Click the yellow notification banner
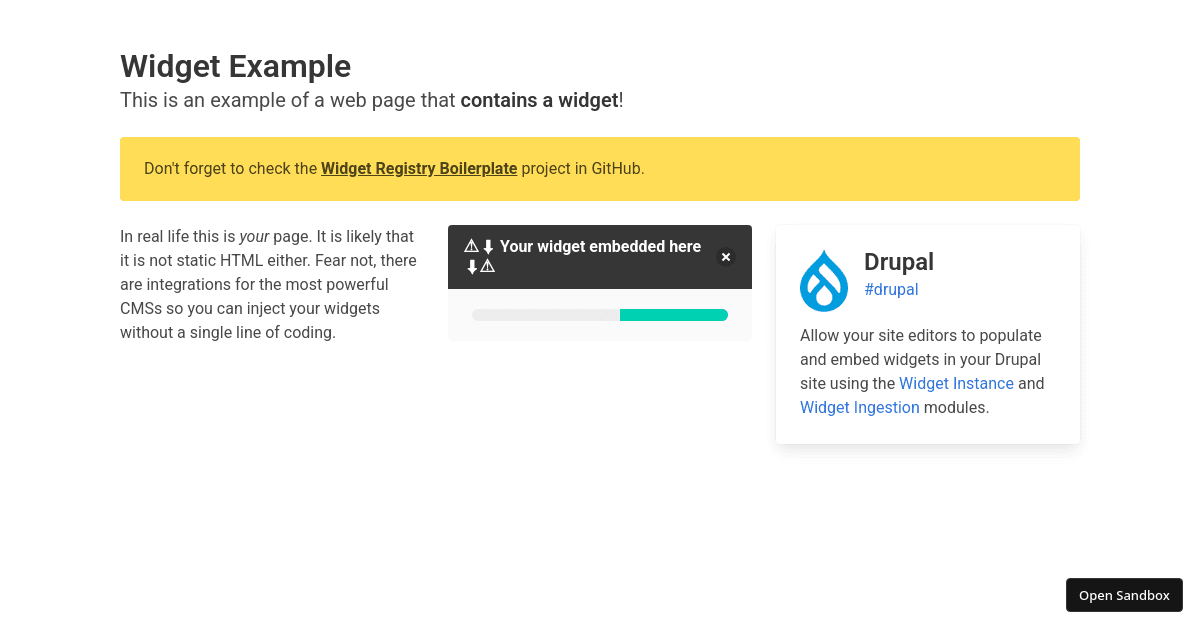Screen dimensions: 1200x630 [600, 168]
